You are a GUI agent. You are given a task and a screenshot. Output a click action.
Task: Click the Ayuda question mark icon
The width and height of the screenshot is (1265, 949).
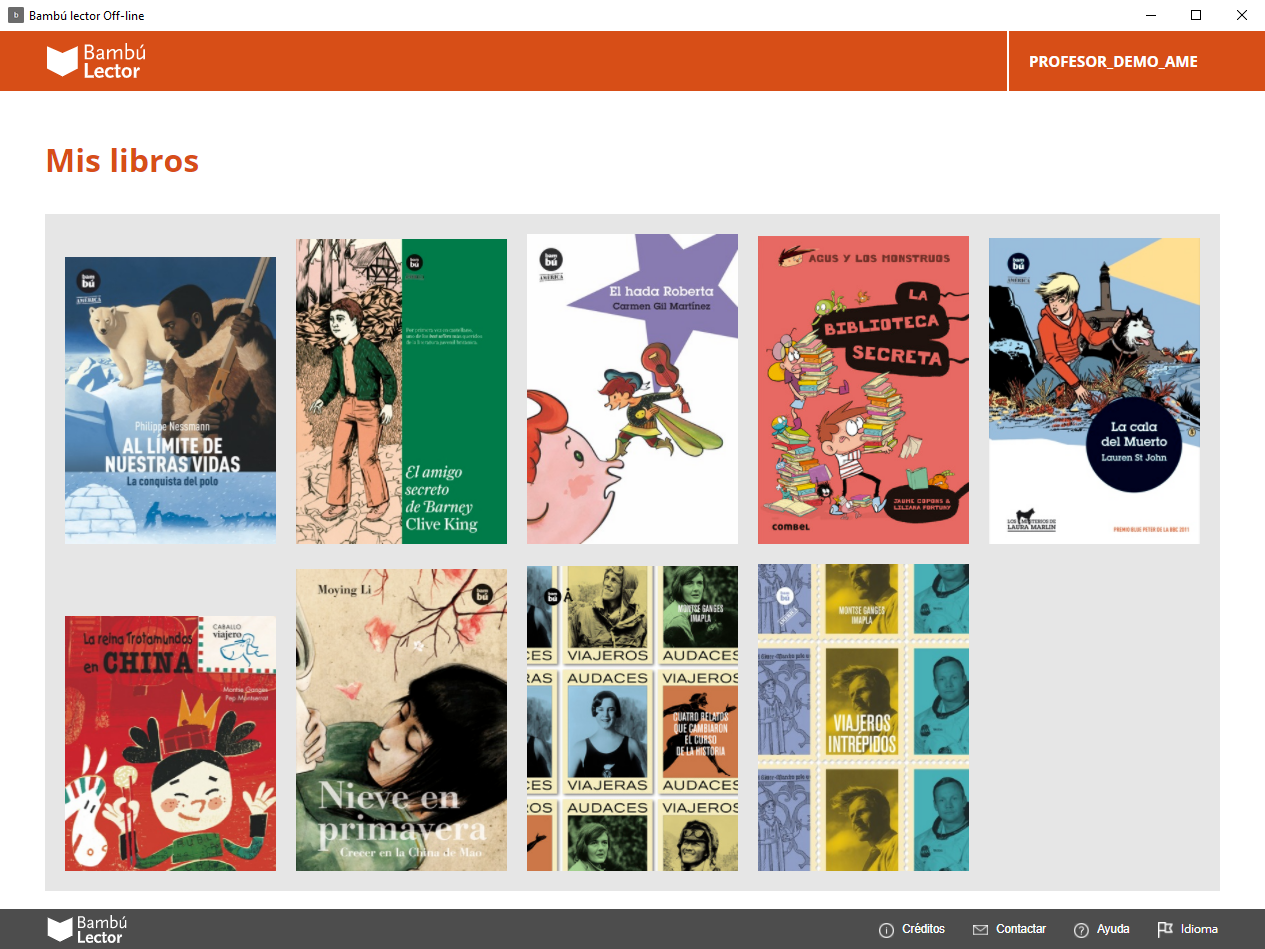click(1081, 930)
